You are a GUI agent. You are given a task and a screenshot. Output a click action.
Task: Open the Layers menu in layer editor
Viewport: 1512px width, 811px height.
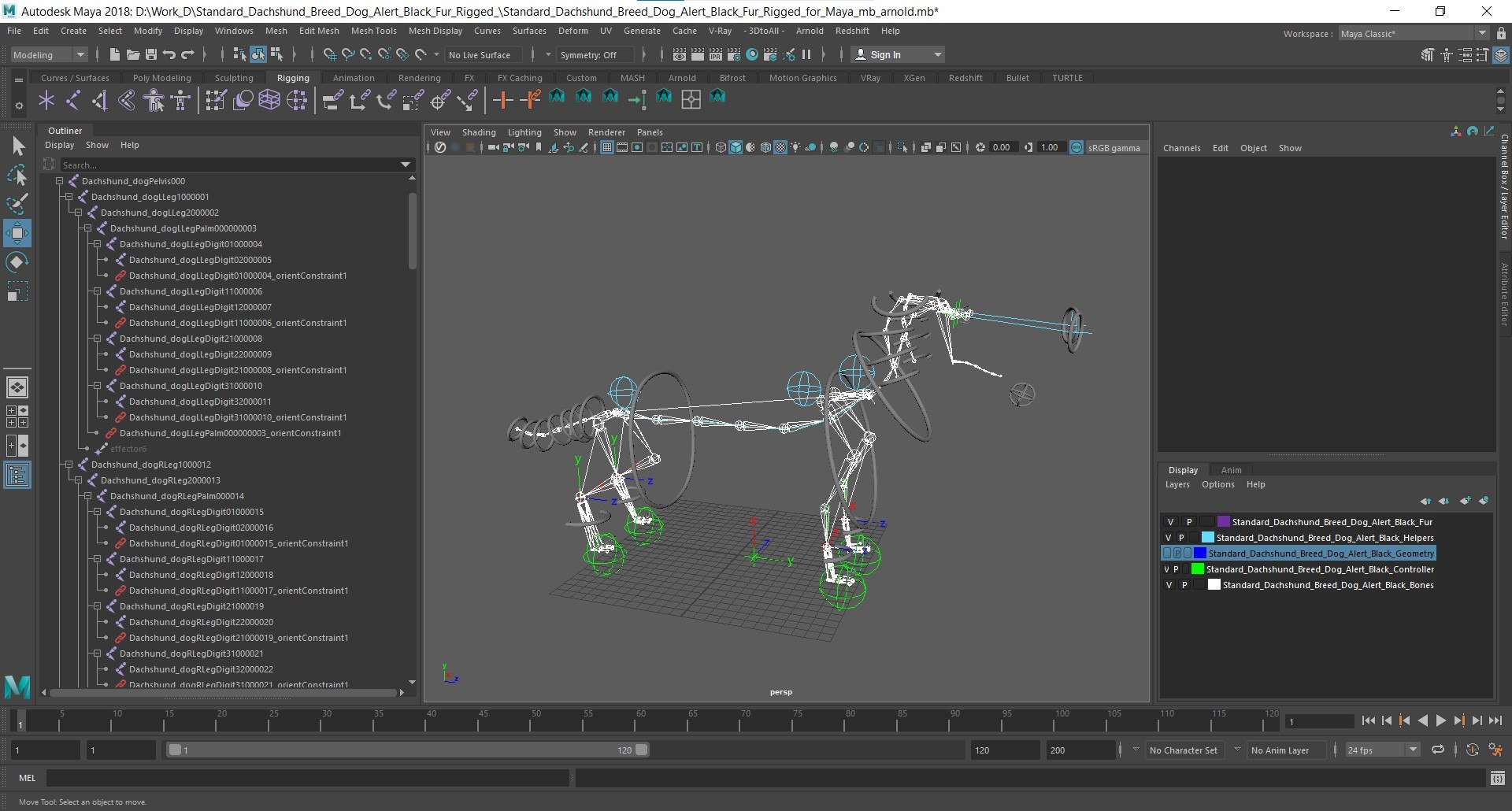[x=1177, y=484]
